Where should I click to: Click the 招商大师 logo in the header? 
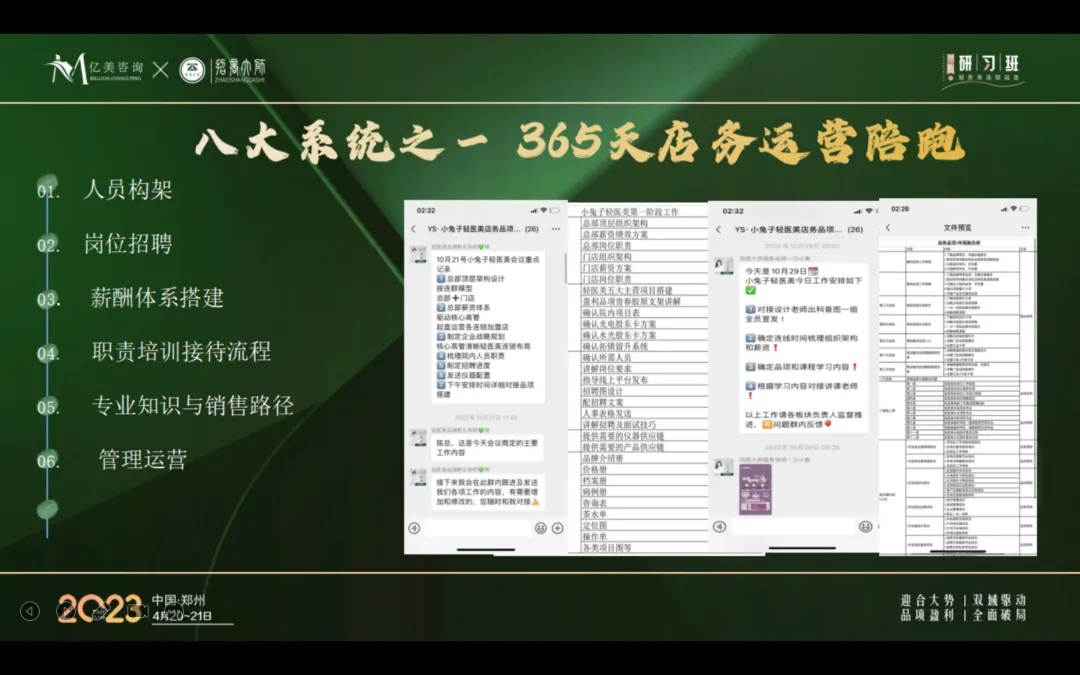222,70
